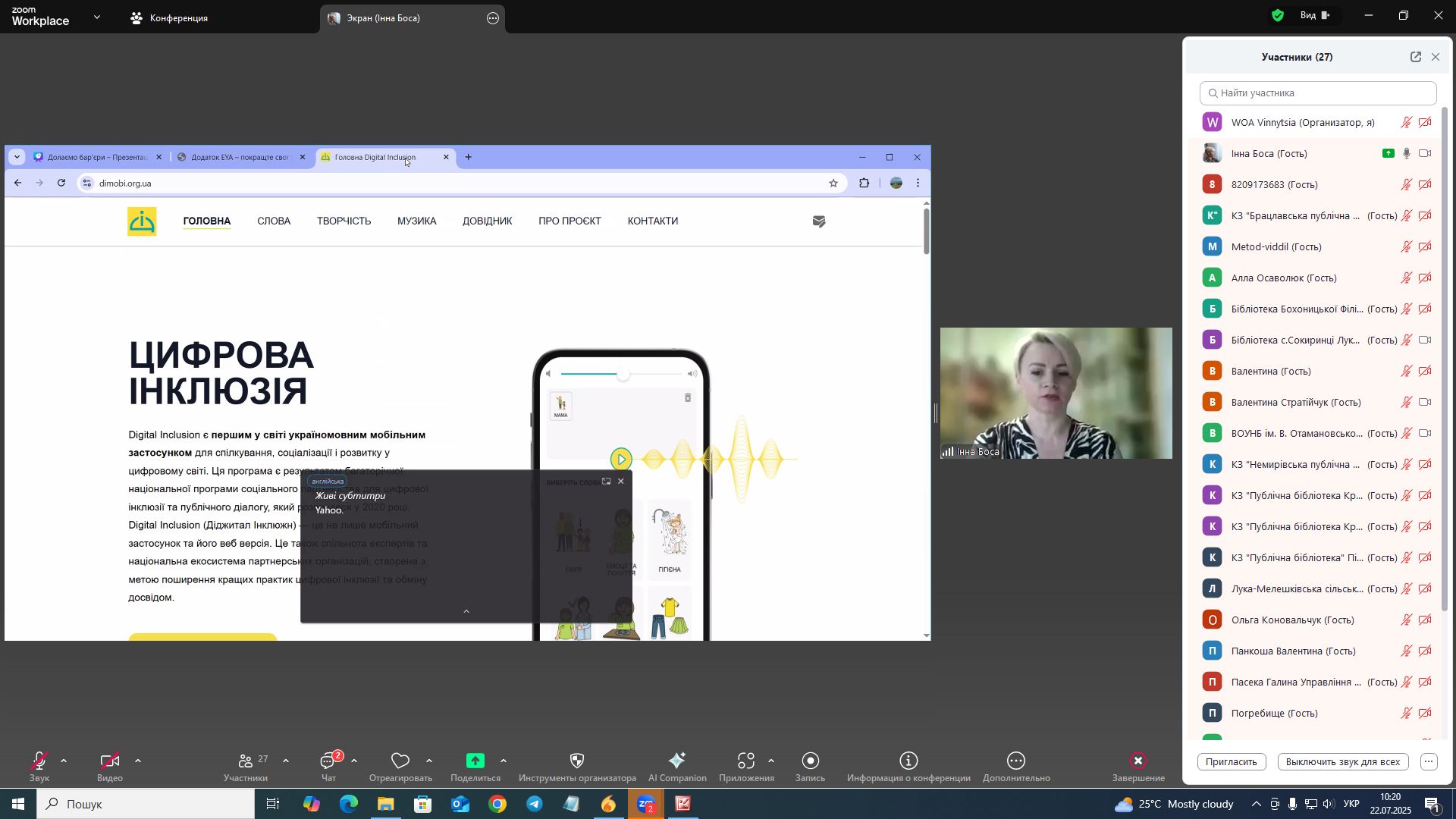Close the live subtitles popup
This screenshot has width=1456, height=819.
click(x=621, y=482)
